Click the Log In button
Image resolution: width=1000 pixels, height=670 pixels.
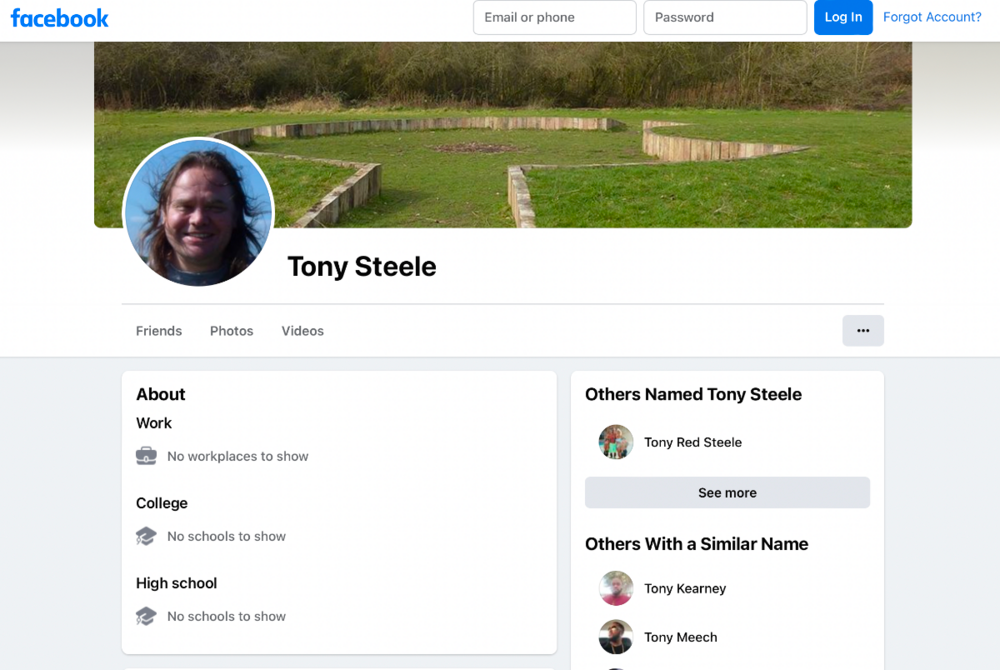(x=843, y=17)
